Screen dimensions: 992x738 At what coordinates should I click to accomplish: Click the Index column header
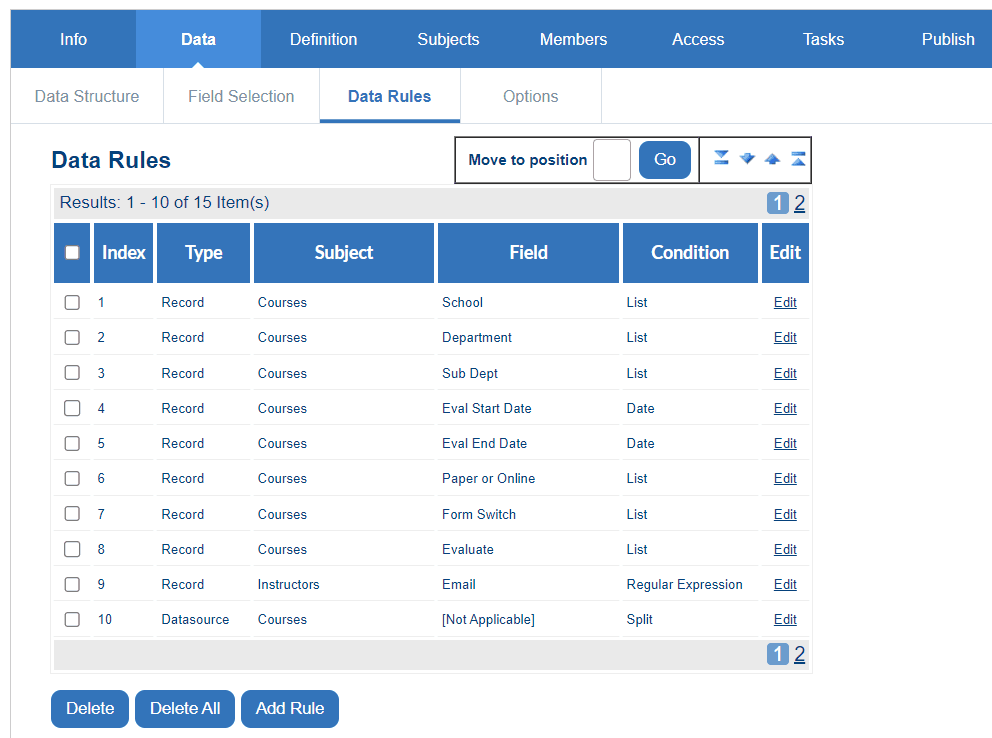(x=123, y=252)
